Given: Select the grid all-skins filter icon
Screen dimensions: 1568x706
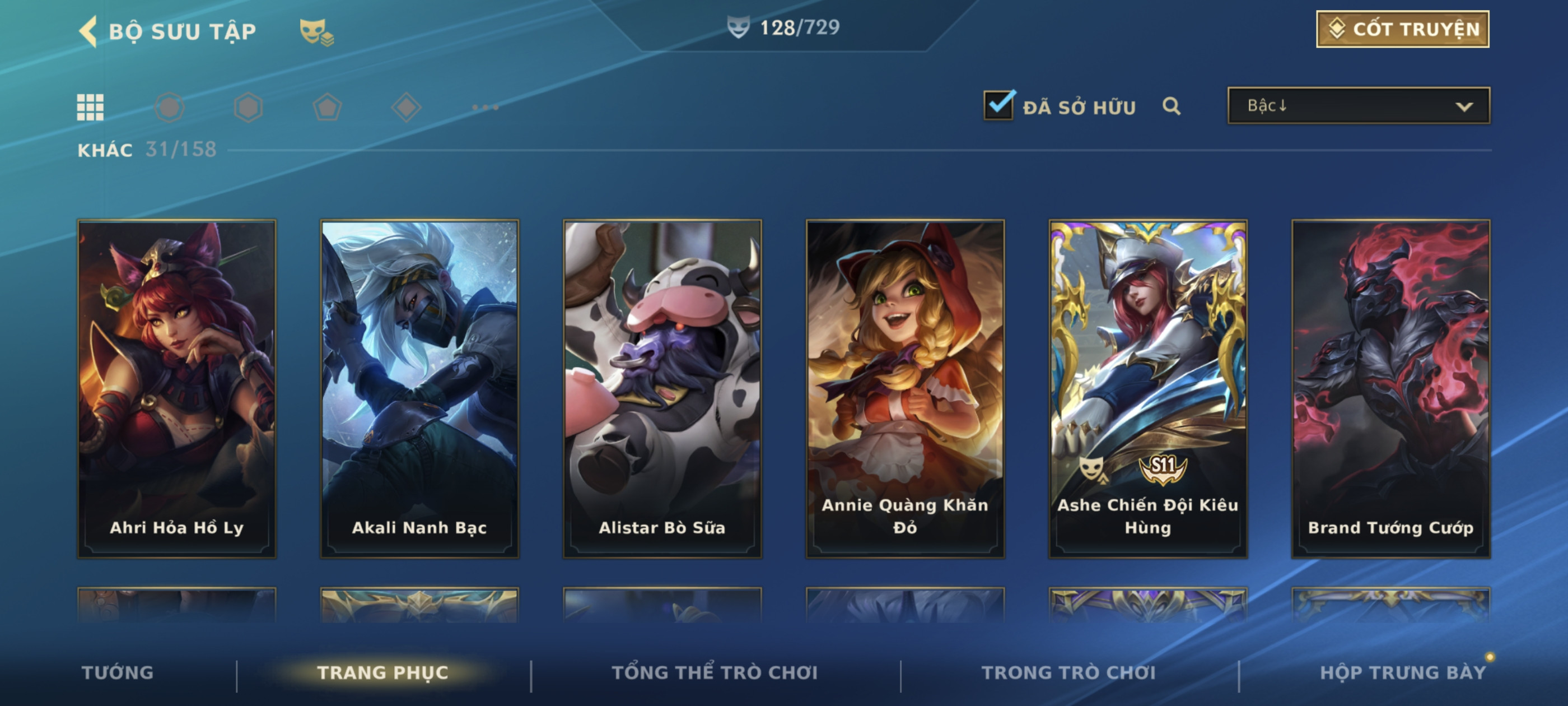Looking at the screenshot, I should click(90, 107).
